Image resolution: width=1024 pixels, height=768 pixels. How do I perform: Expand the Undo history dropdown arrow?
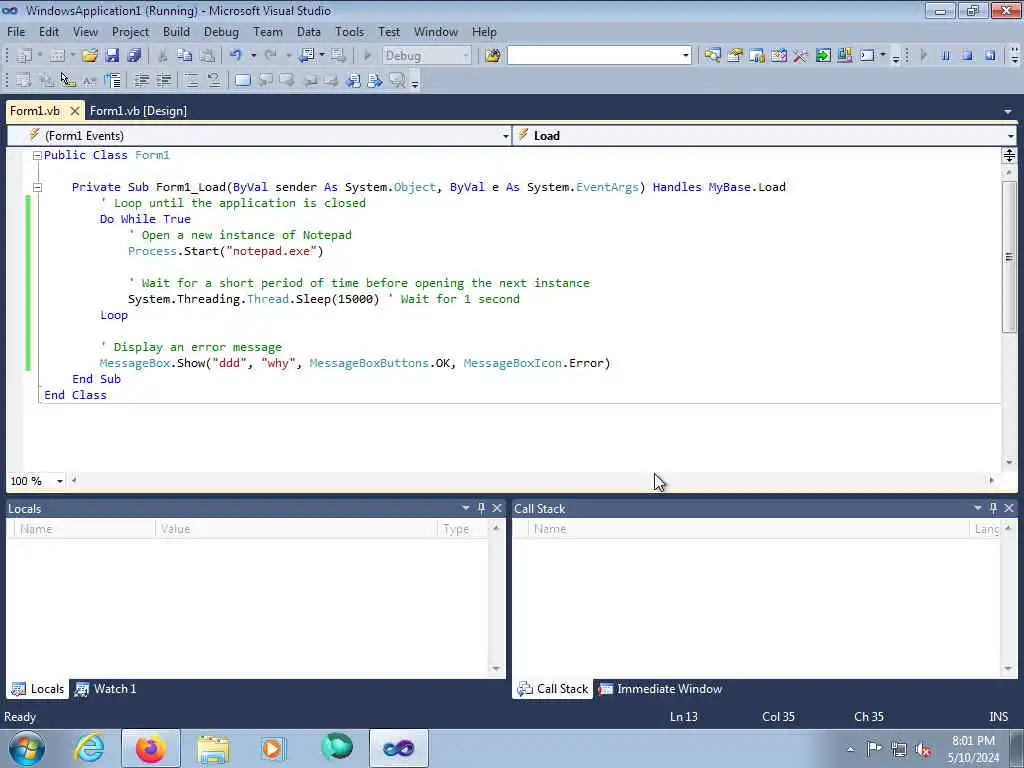(x=253, y=56)
